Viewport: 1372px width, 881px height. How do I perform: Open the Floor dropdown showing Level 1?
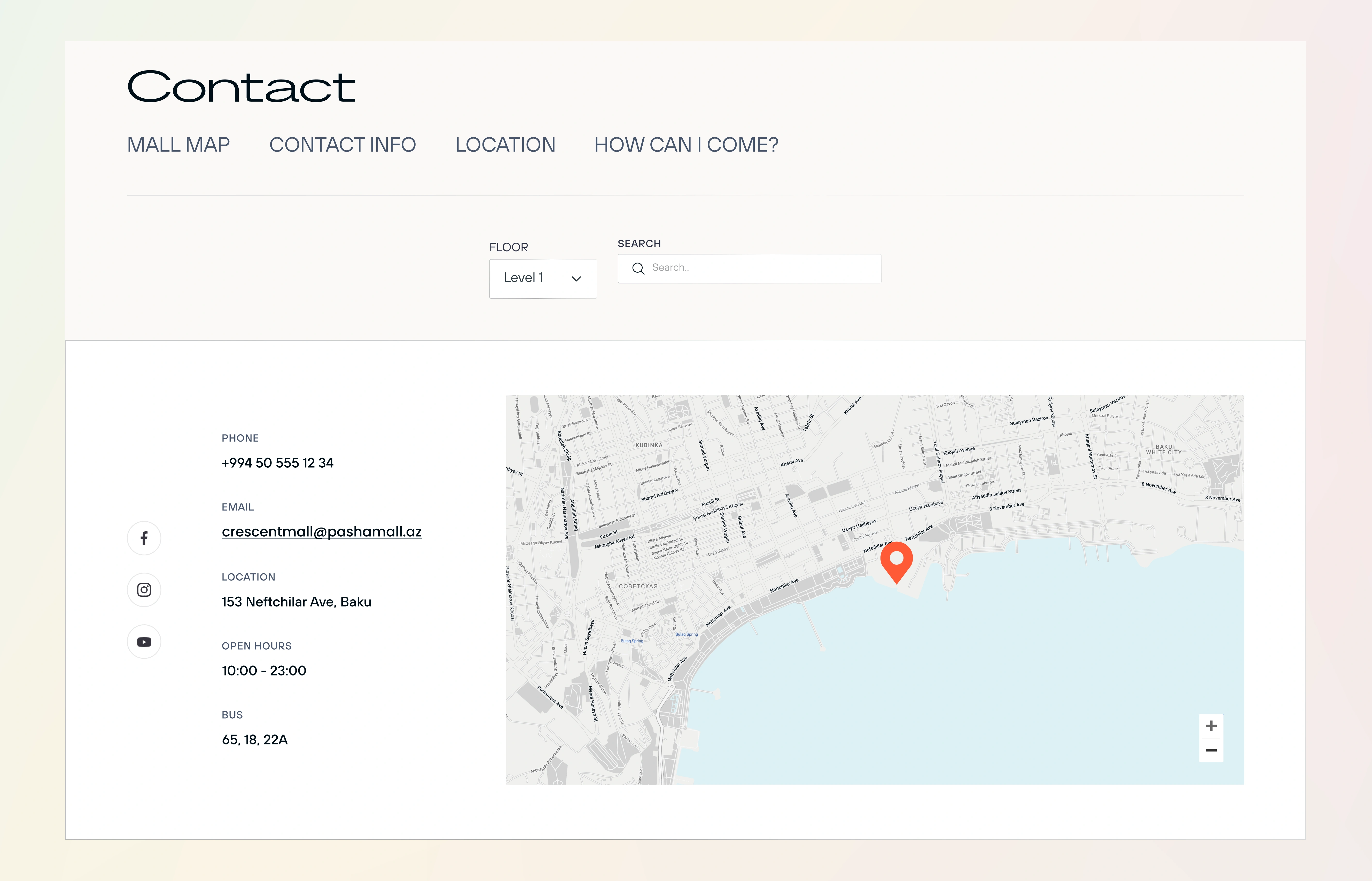(542, 279)
